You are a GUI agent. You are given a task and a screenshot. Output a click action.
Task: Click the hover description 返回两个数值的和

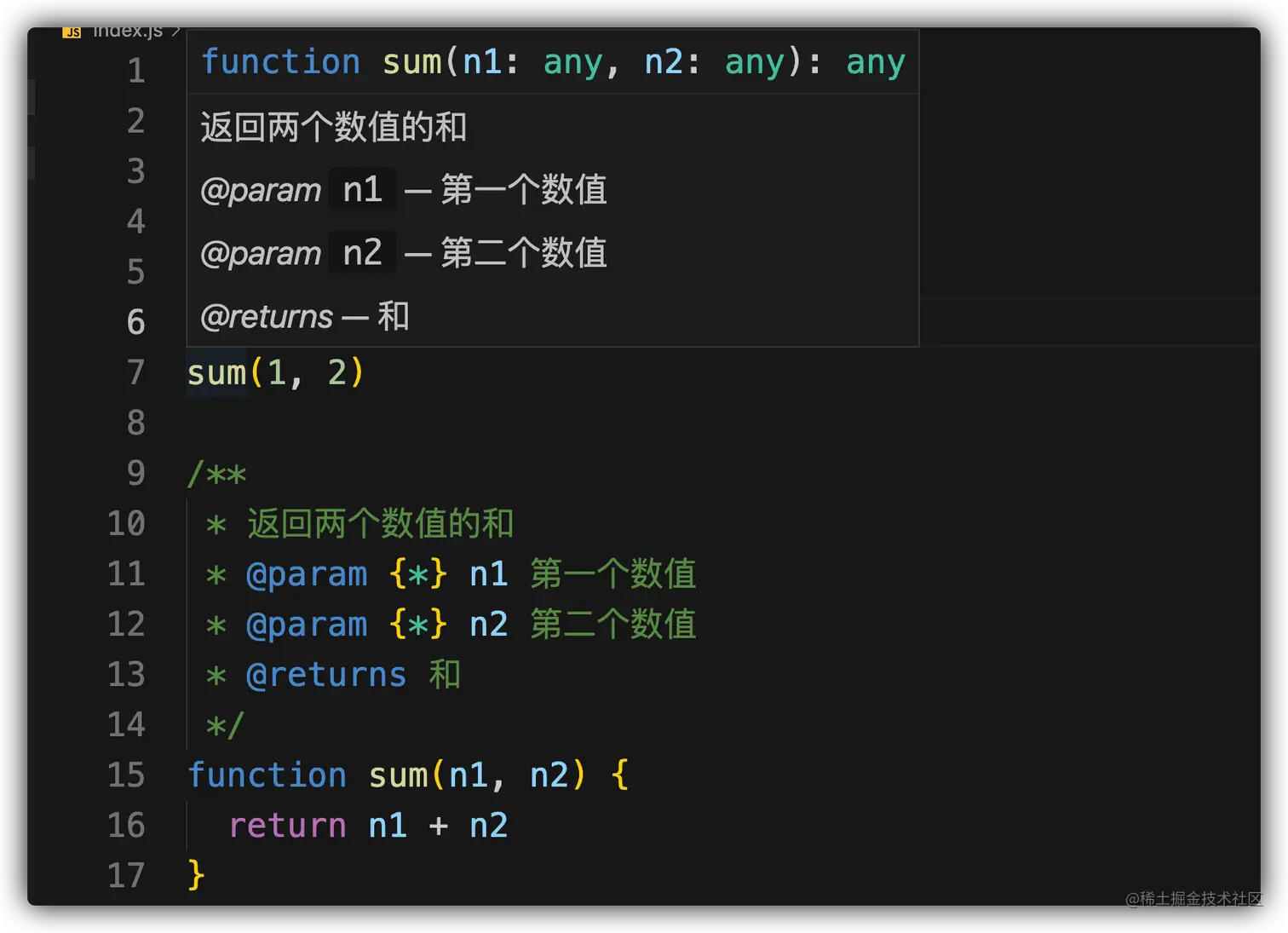(333, 127)
